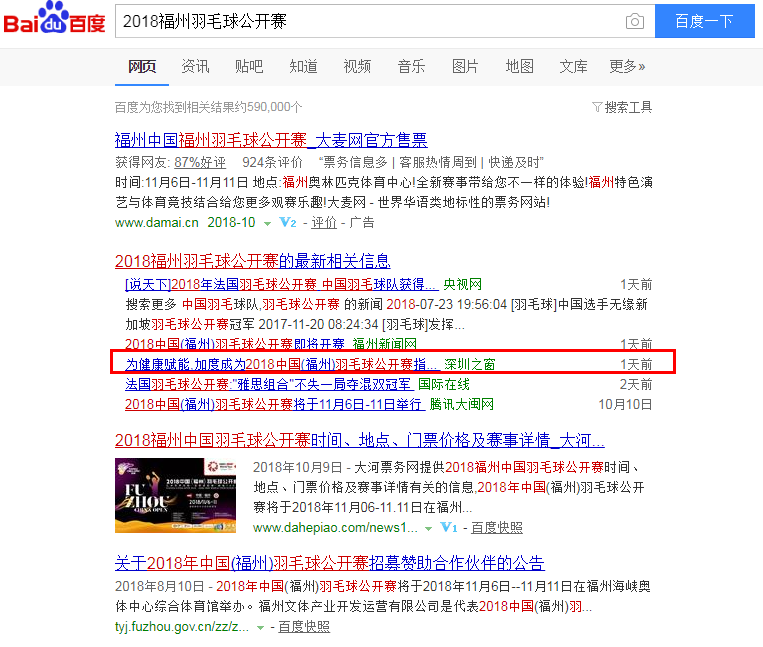Viewport: 763px width, 647px height.
Task: Open 2018中国(福州)羽毛球公开赛即将开赛 news link
Action: point(235,344)
